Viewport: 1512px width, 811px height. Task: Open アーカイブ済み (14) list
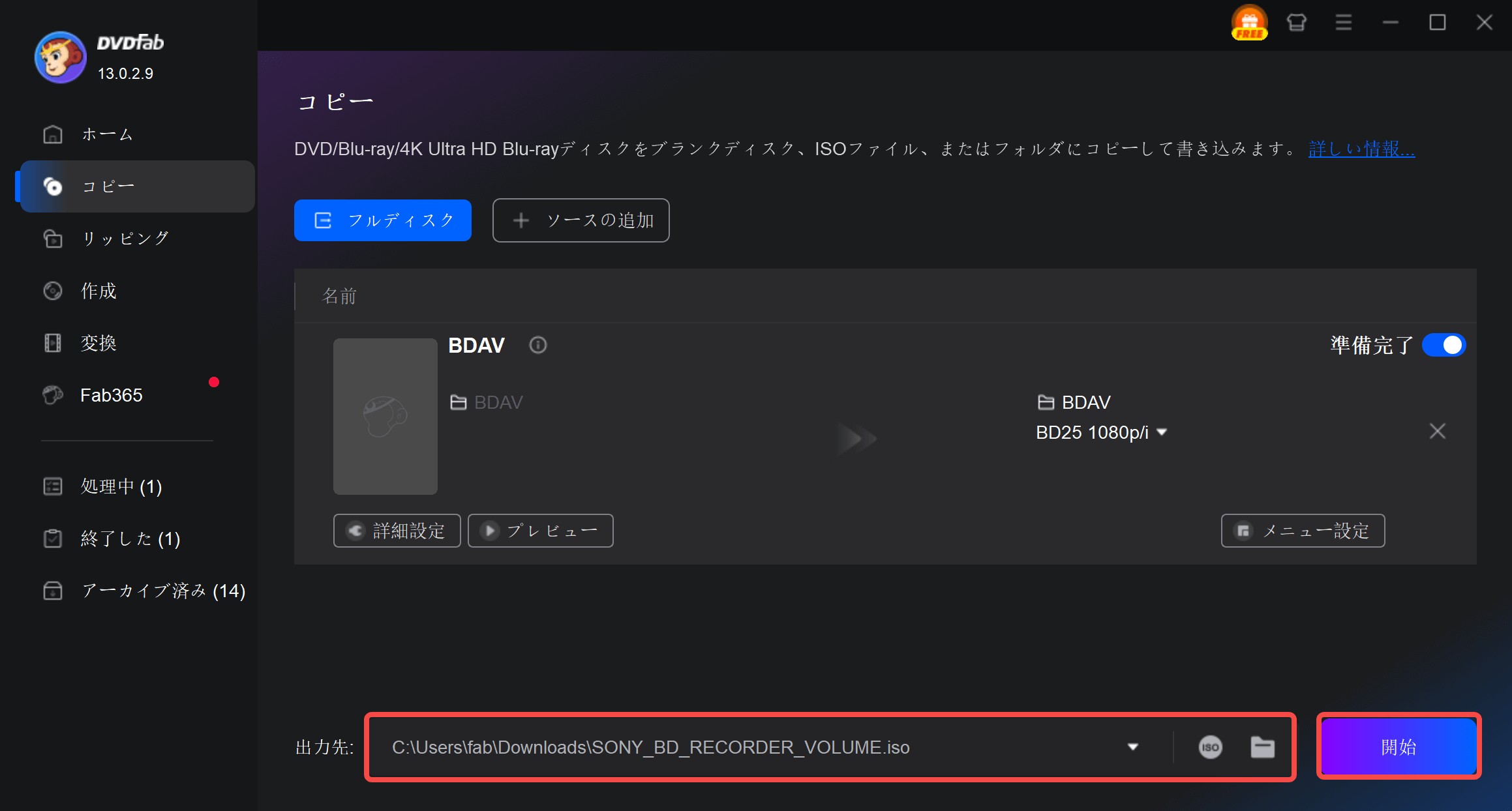coord(137,591)
